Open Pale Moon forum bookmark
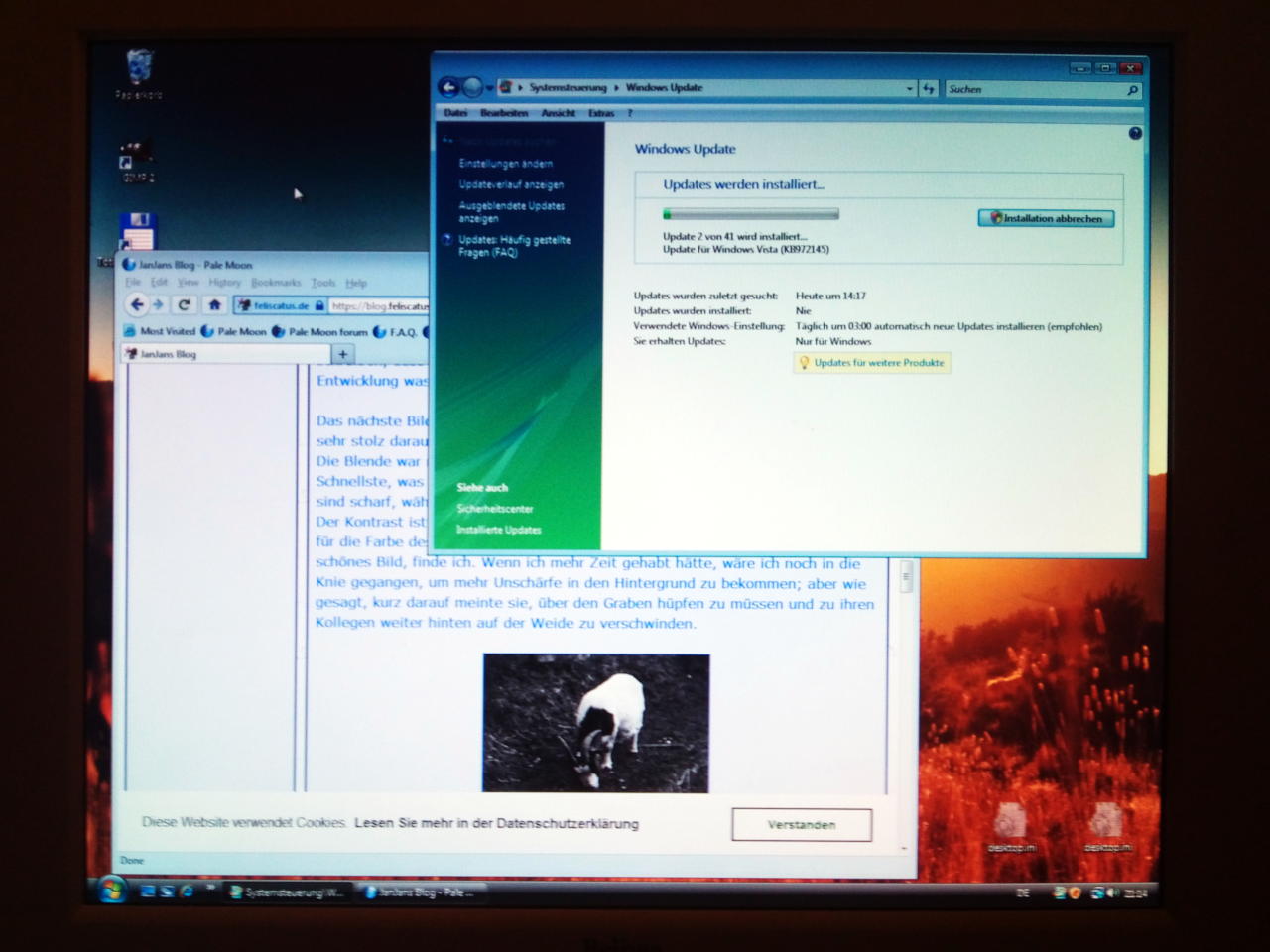 (319, 332)
